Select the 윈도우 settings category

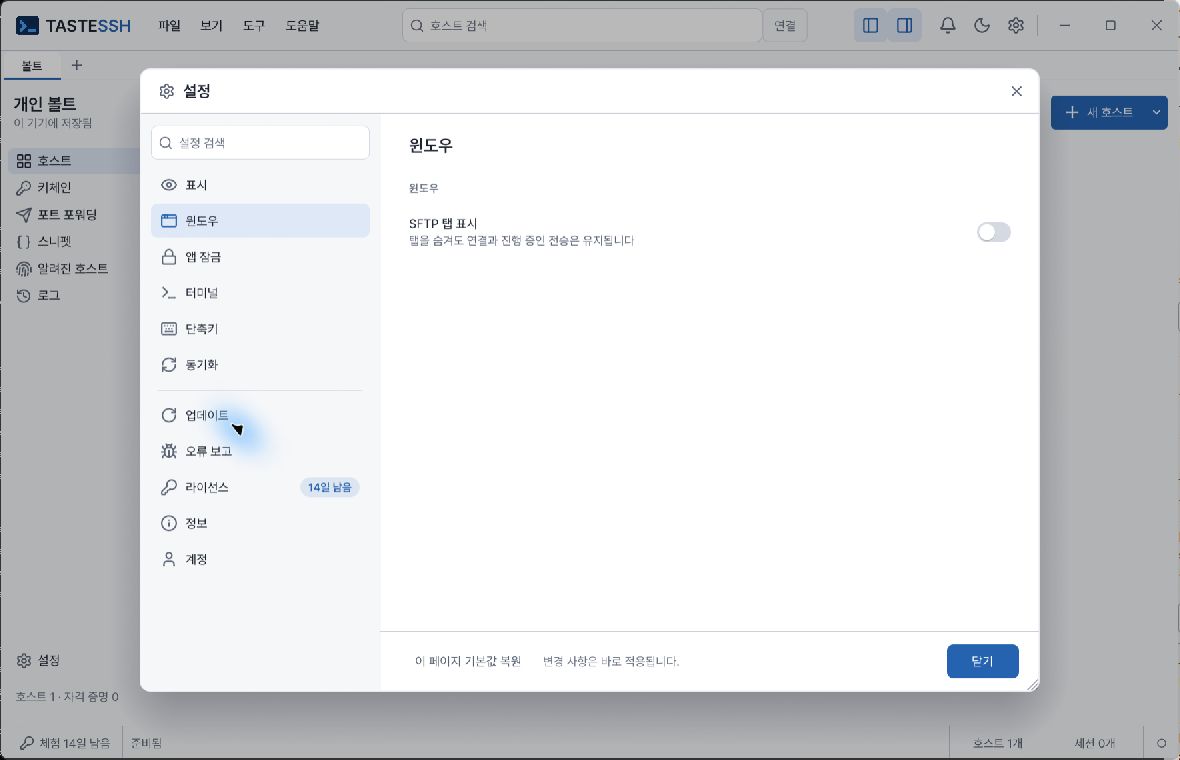pos(260,220)
